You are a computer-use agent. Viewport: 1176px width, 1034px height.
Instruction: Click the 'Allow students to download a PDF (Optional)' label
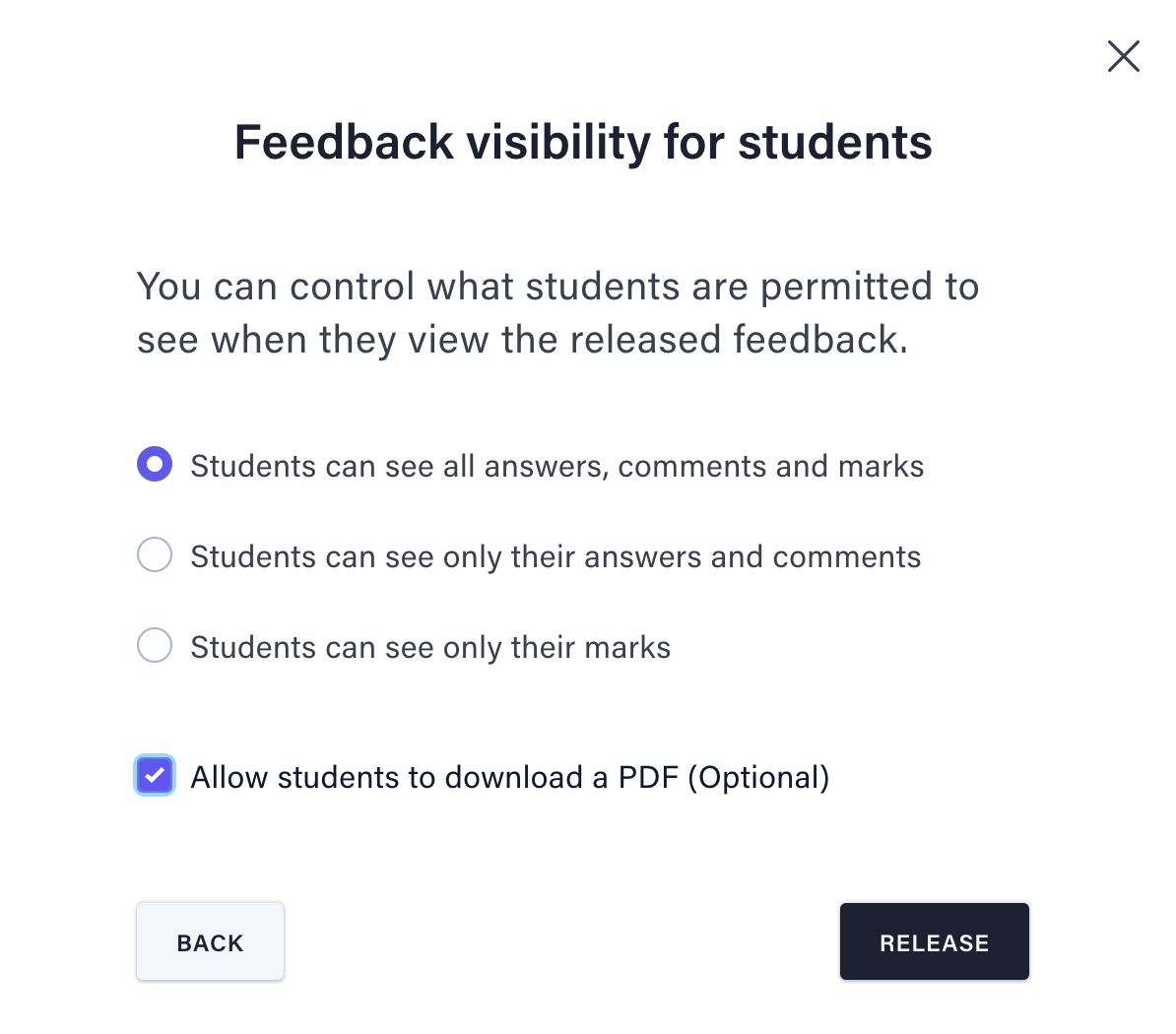(x=510, y=778)
